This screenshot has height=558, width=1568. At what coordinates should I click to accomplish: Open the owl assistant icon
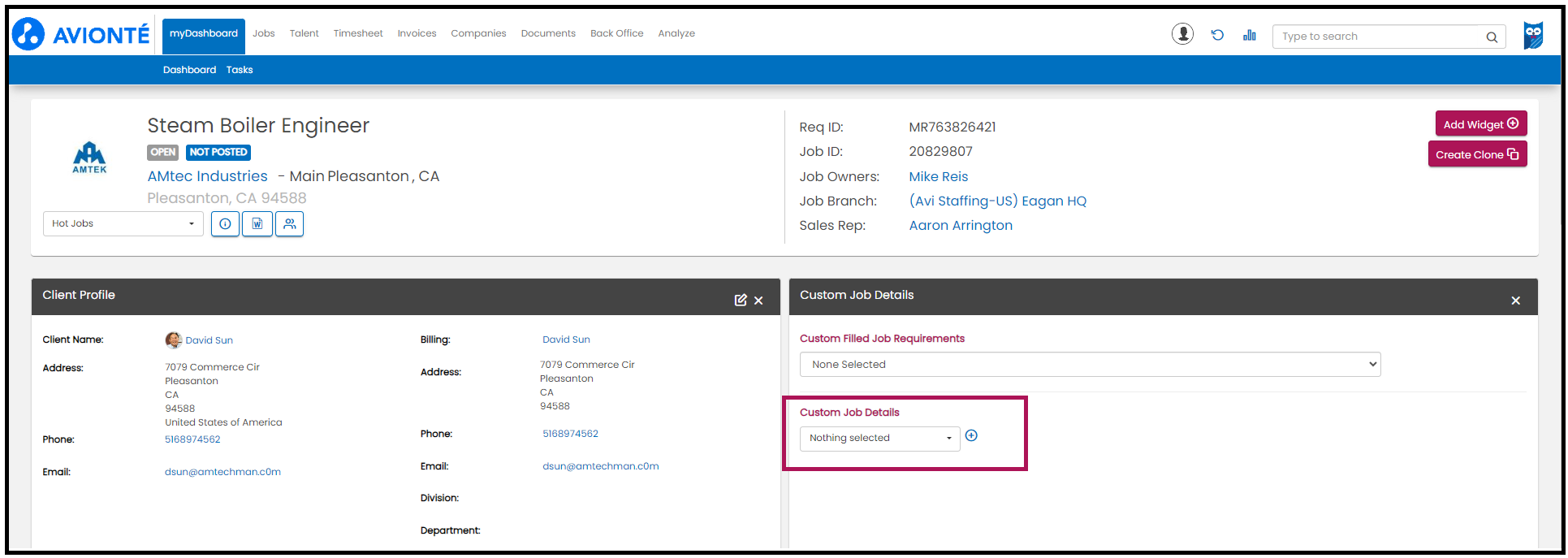click(1533, 35)
